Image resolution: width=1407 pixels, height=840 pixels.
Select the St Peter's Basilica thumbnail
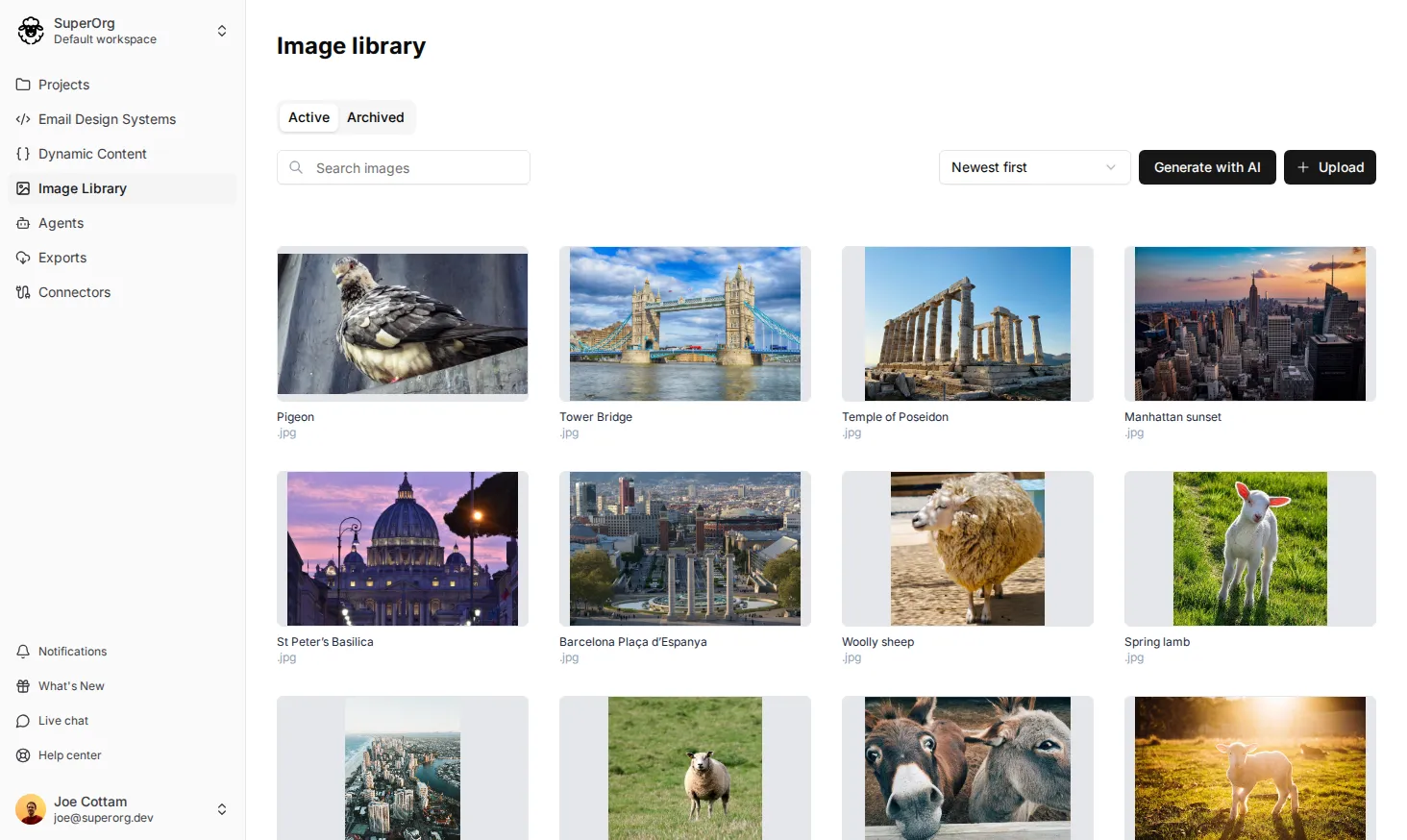(x=403, y=549)
